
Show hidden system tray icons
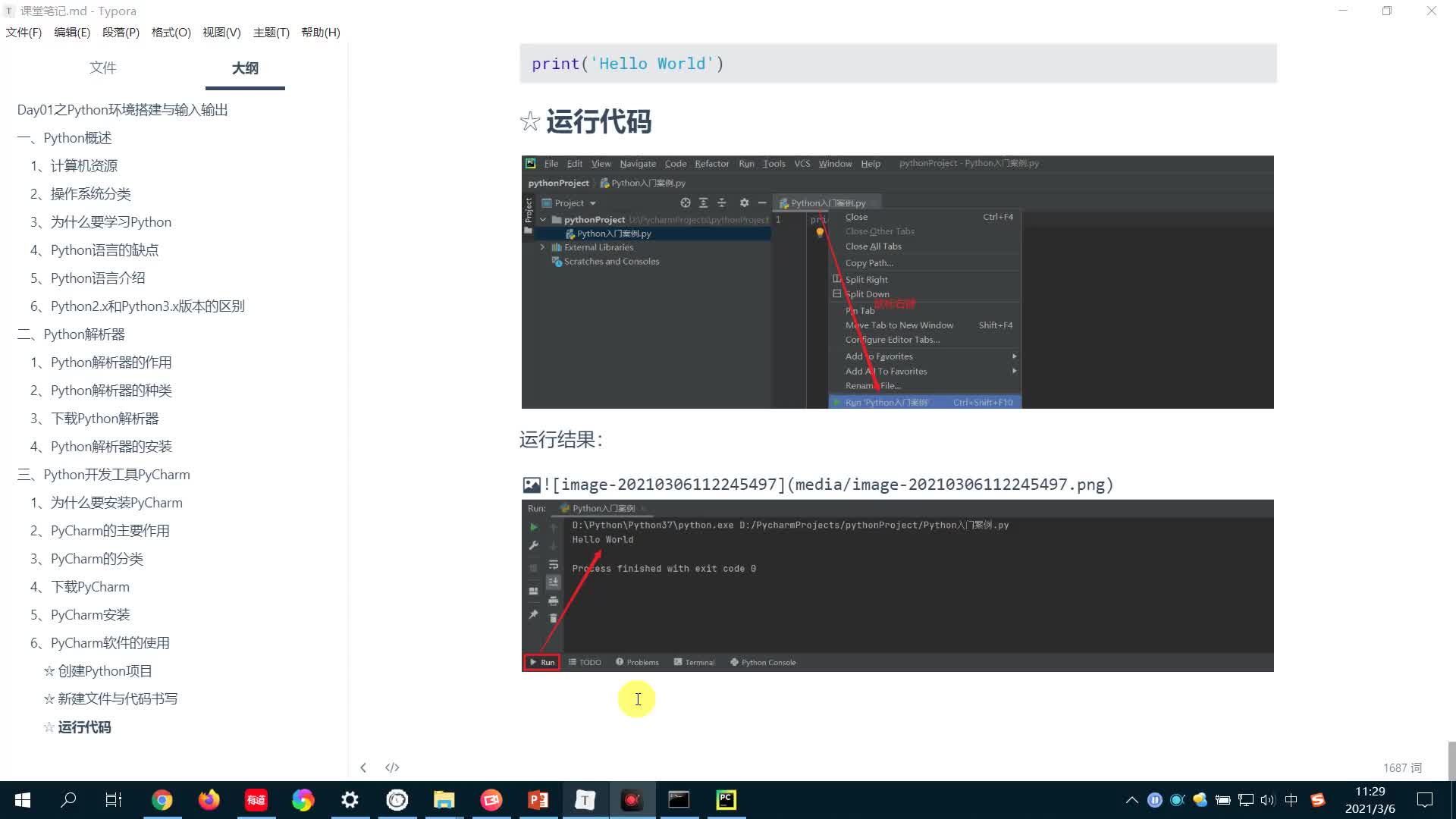pyautogui.click(x=1131, y=800)
